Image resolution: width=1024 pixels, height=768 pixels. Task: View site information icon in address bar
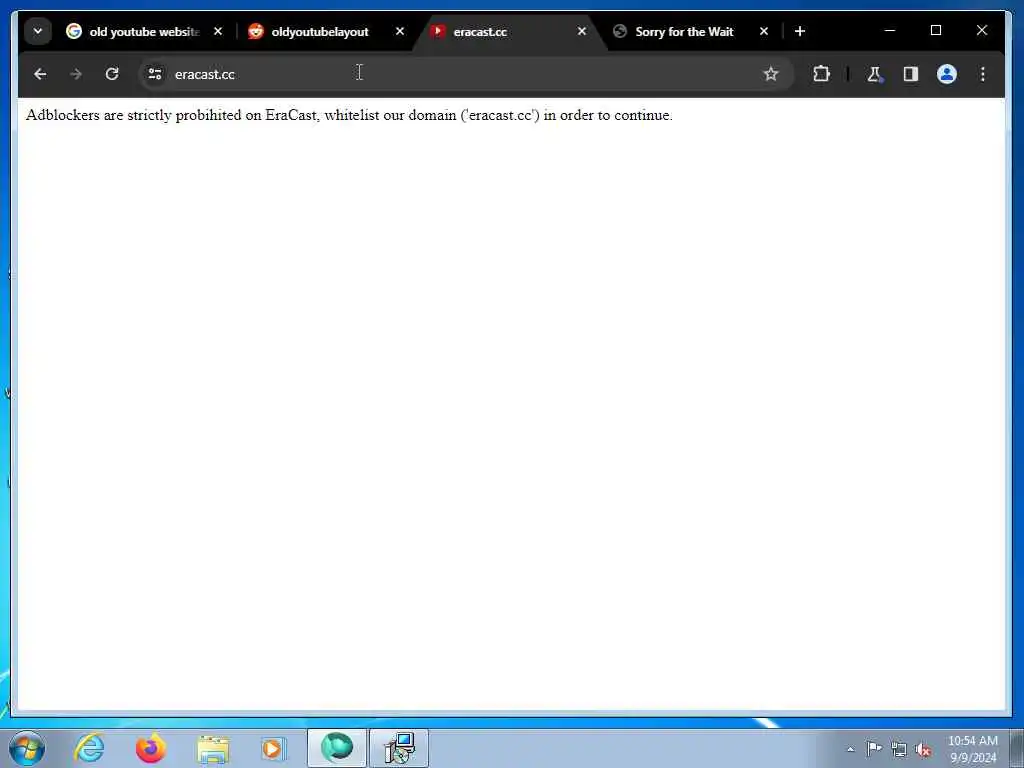pyautogui.click(x=155, y=74)
